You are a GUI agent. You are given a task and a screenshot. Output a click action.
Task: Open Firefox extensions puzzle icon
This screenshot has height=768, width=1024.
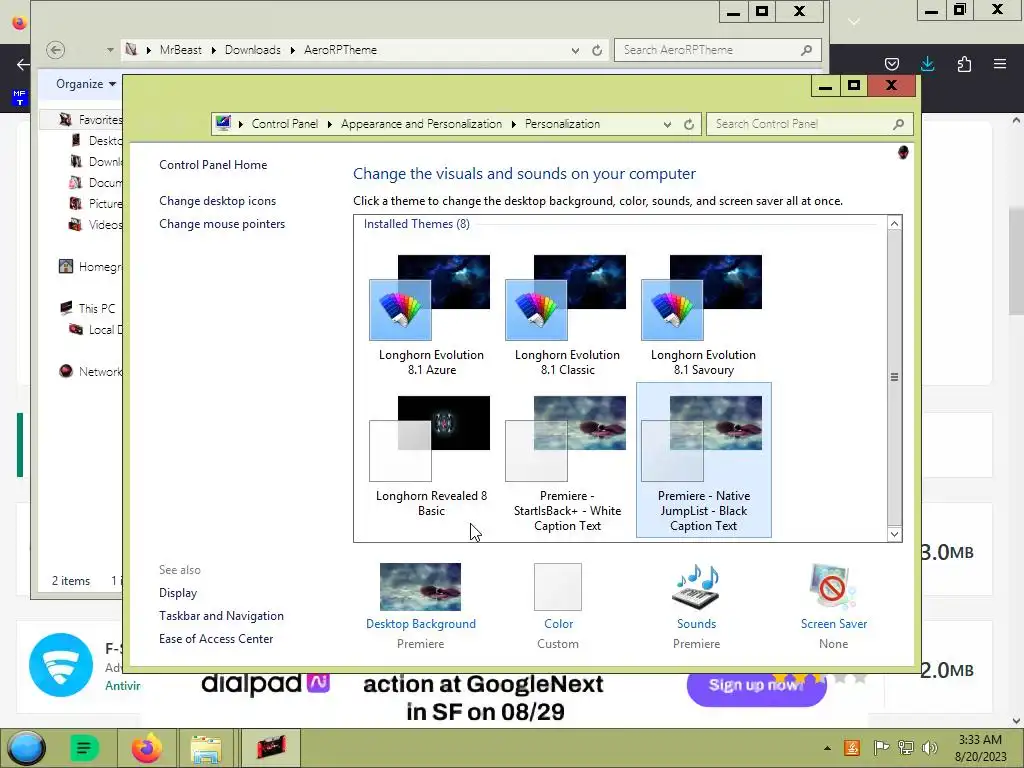[964, 63]
